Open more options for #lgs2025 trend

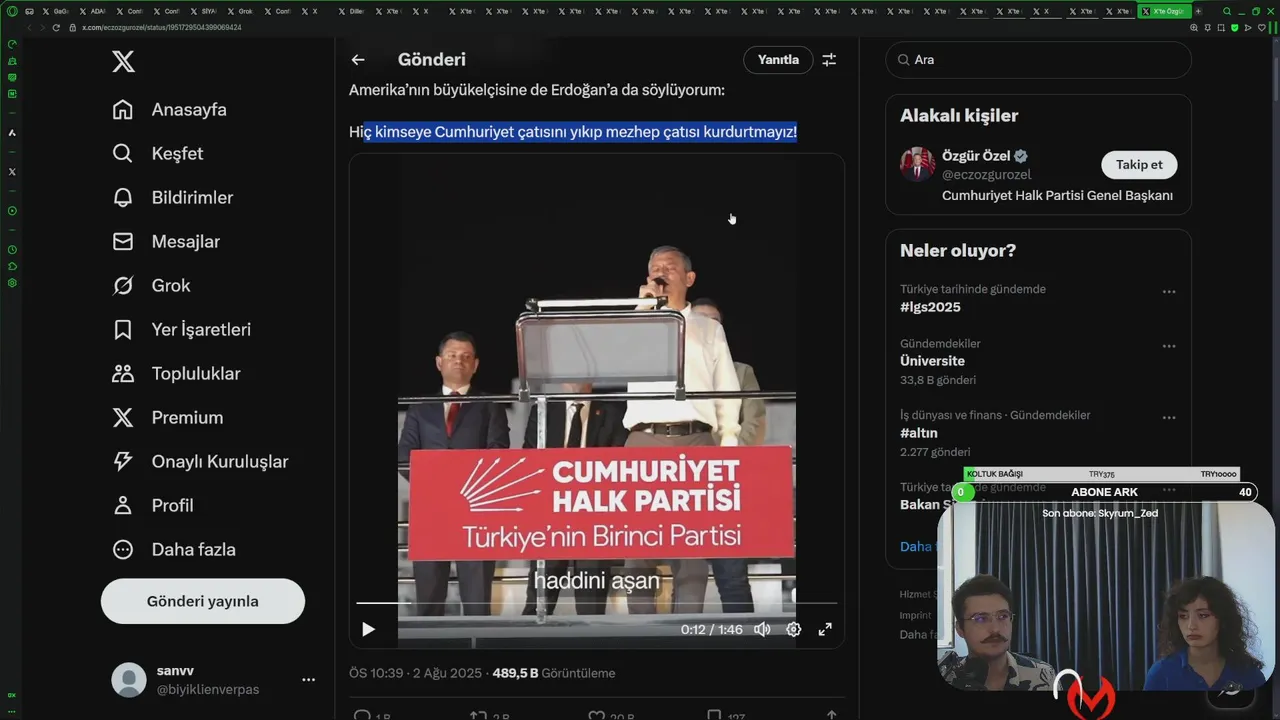[1168, 292]
